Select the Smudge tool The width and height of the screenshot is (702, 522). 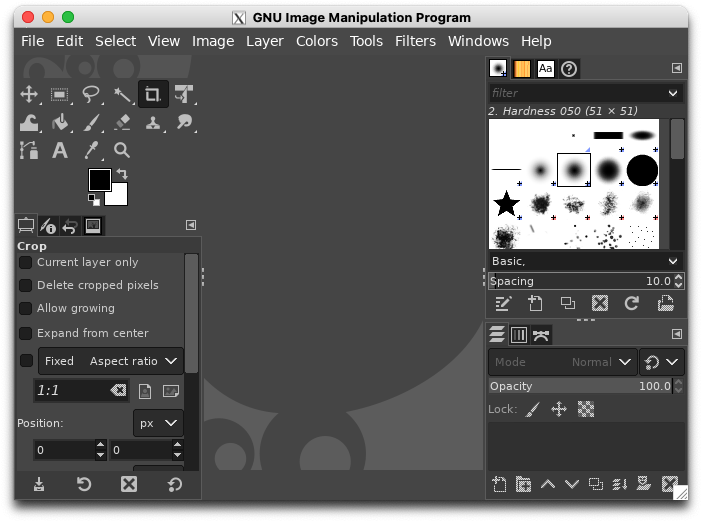(184, 122)
